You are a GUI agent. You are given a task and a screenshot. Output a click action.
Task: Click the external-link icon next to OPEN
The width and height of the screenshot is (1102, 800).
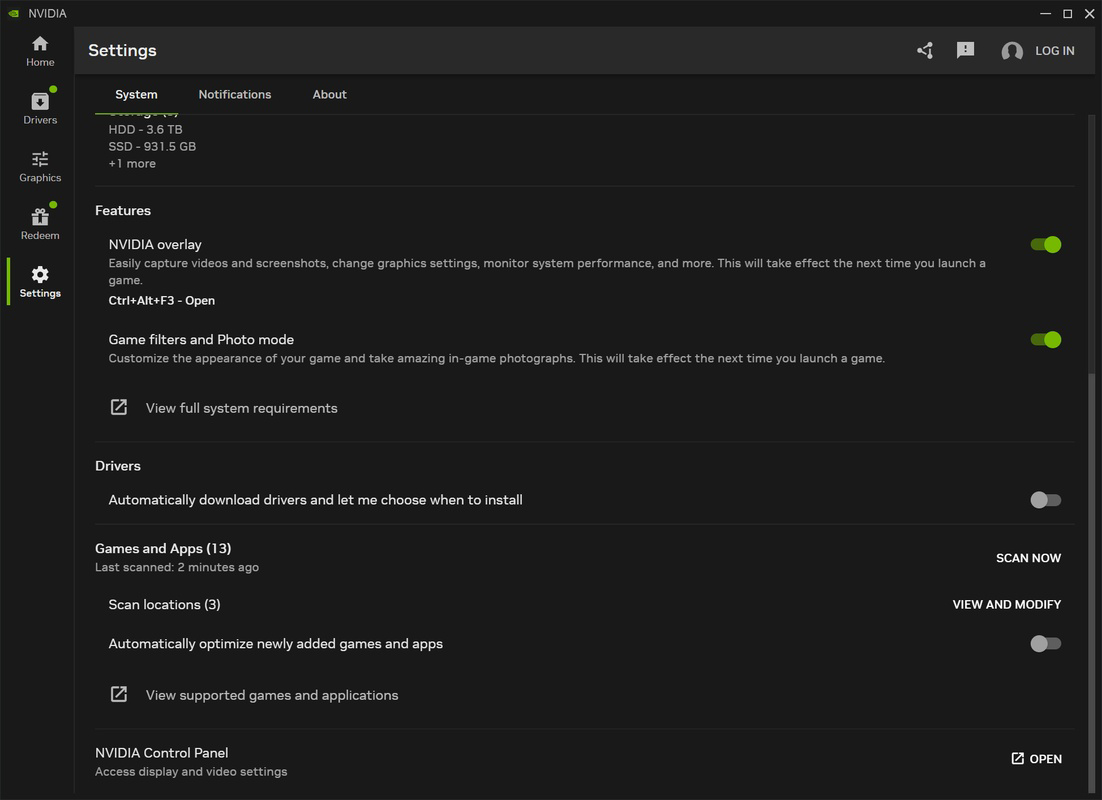(x=1017, y=759)
